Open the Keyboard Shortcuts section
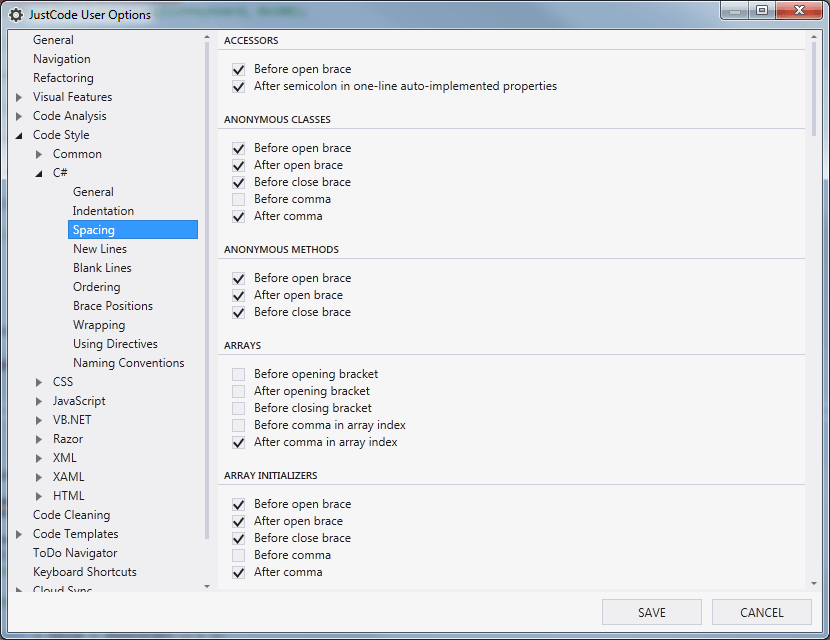830x640 pixels. click(x=85, y=572)
